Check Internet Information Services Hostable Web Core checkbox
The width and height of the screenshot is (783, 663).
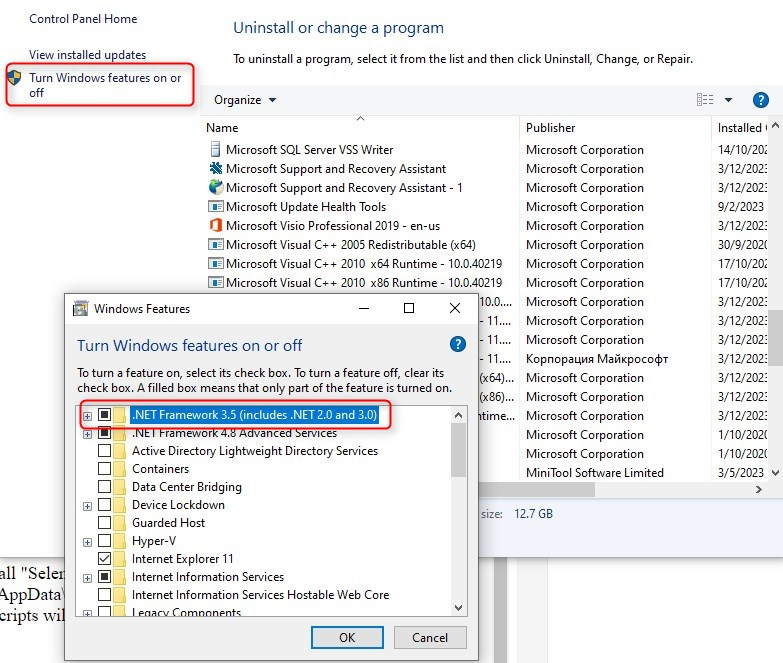click(104, 595)
